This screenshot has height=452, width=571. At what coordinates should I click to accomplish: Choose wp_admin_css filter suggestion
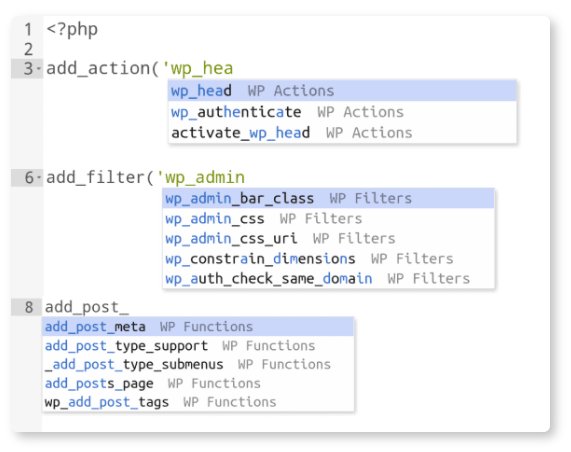pyautogui.click(x=328, y=219)
